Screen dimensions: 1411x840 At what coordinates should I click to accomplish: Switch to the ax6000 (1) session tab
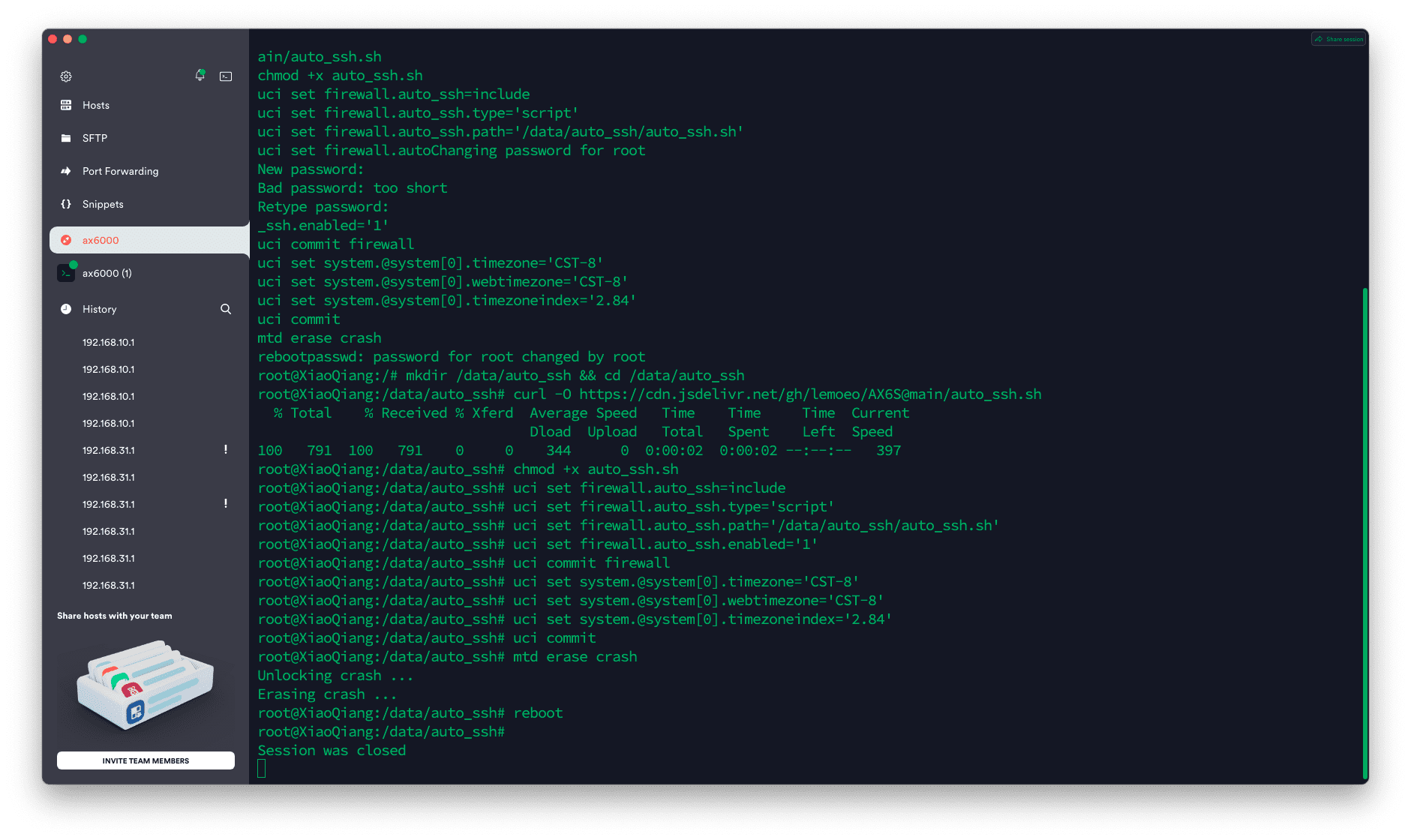pos(107,273)
